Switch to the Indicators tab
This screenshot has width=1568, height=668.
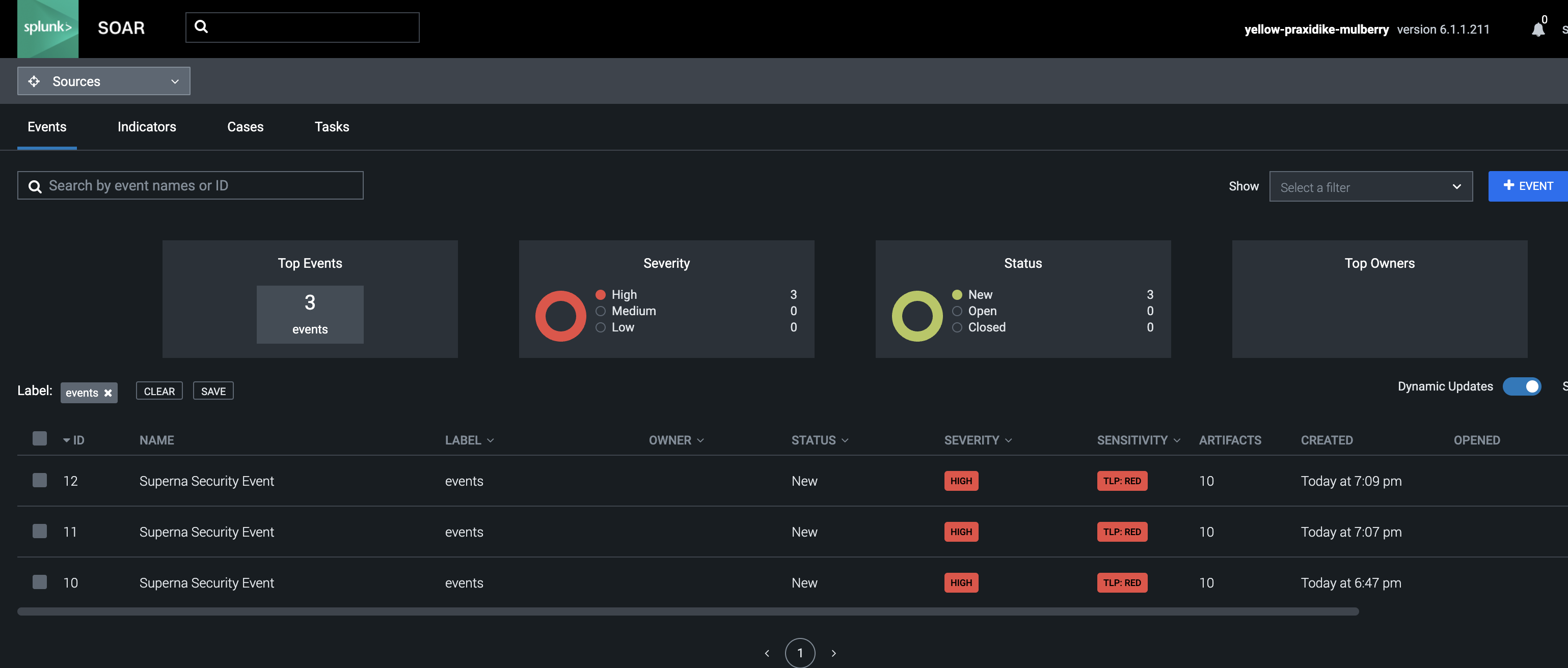[147, 127]
